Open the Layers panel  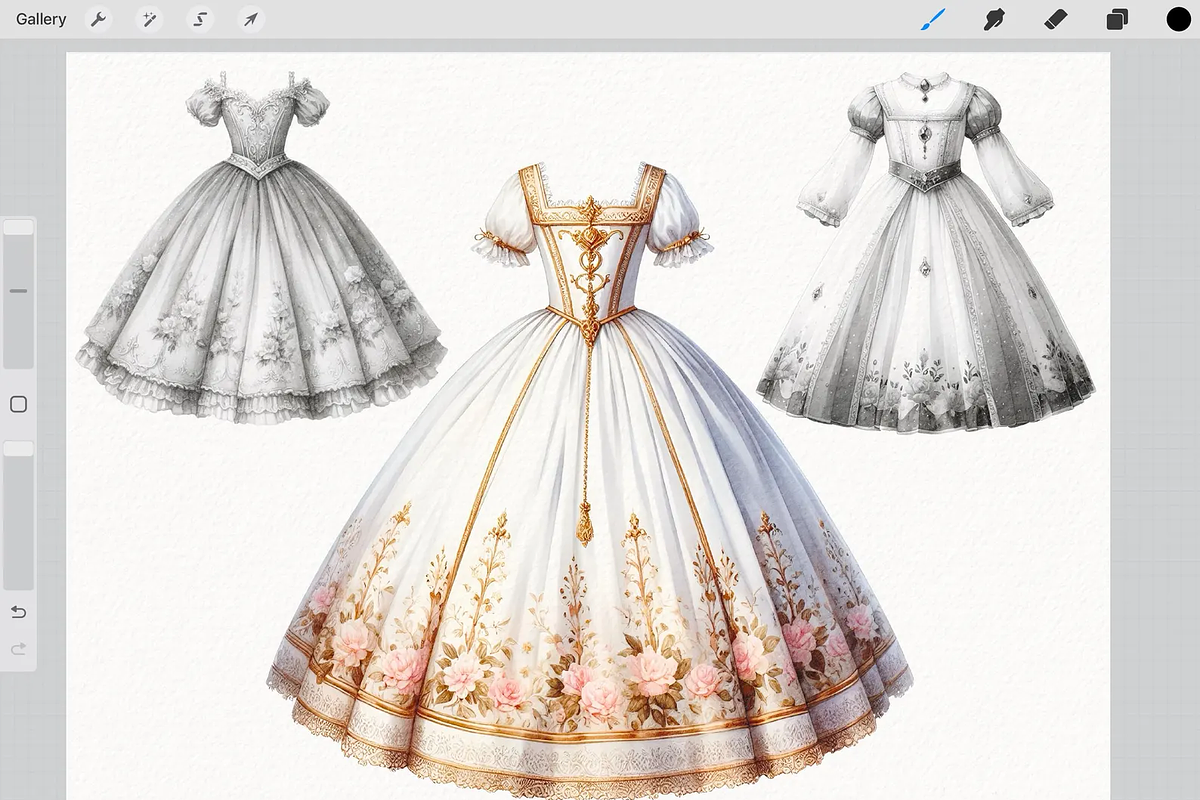point(1117,19)
